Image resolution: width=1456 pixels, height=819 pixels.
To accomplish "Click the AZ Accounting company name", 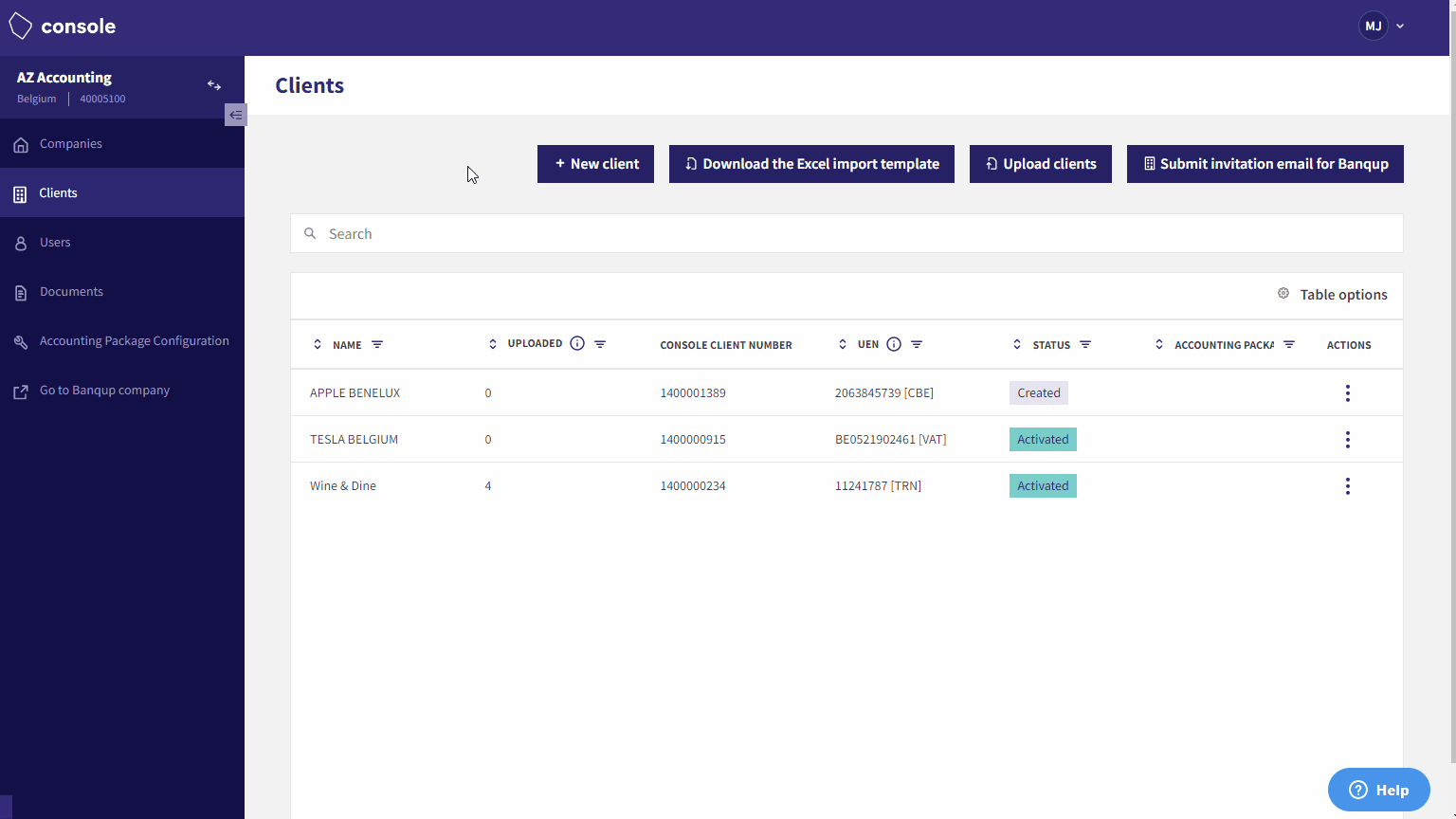I will (x=64, y=78).
